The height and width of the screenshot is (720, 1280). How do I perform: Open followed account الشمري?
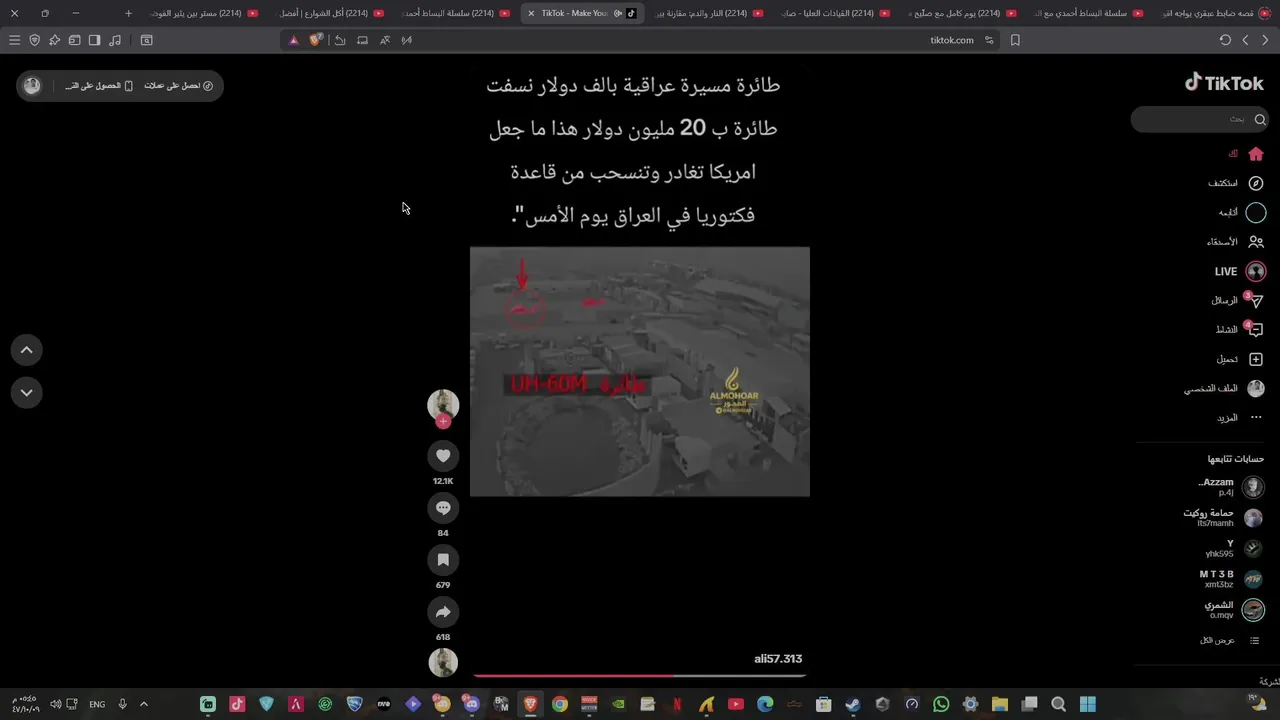pos(1234,609)
